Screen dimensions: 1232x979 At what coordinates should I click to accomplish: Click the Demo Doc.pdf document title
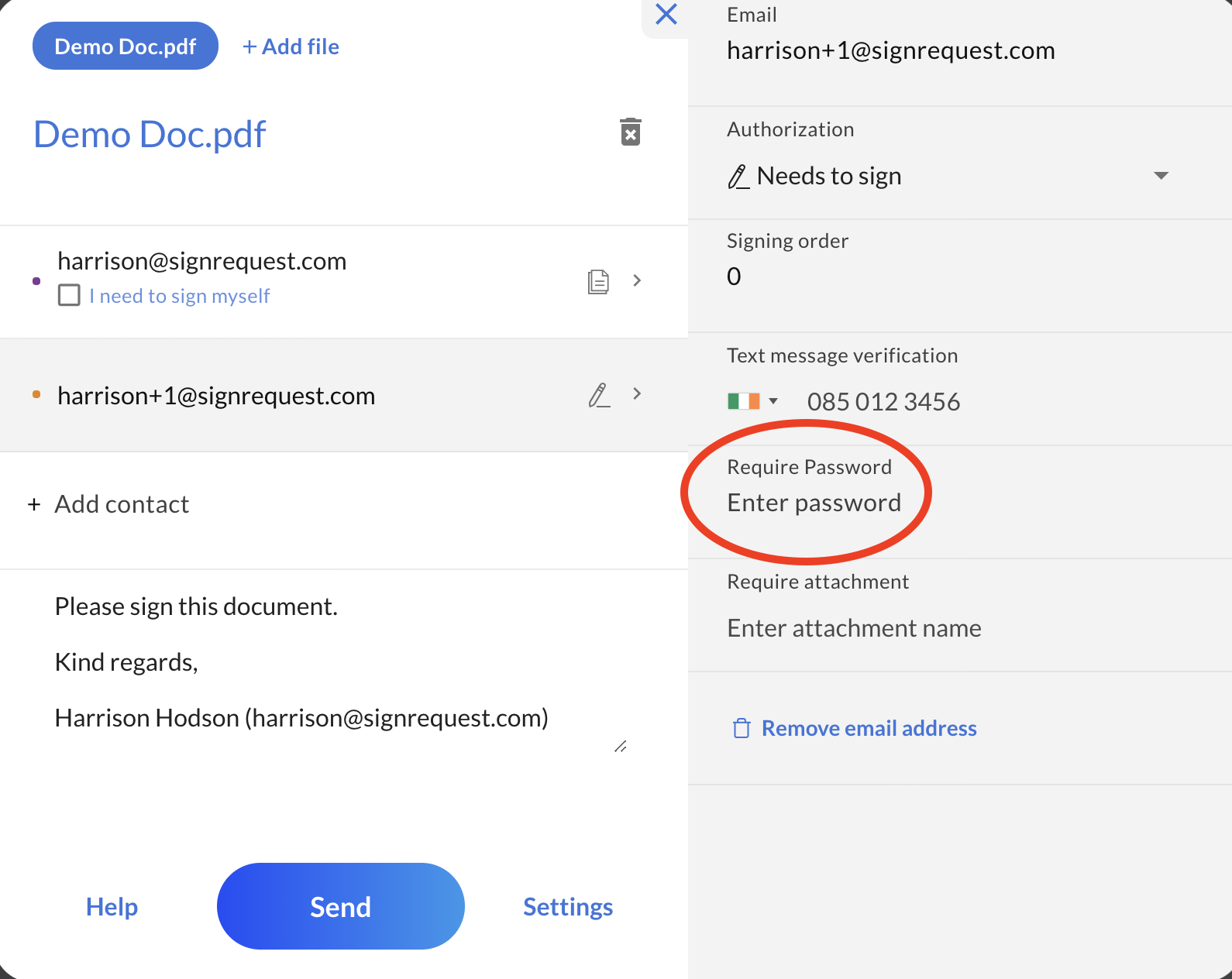coord(150,134)
